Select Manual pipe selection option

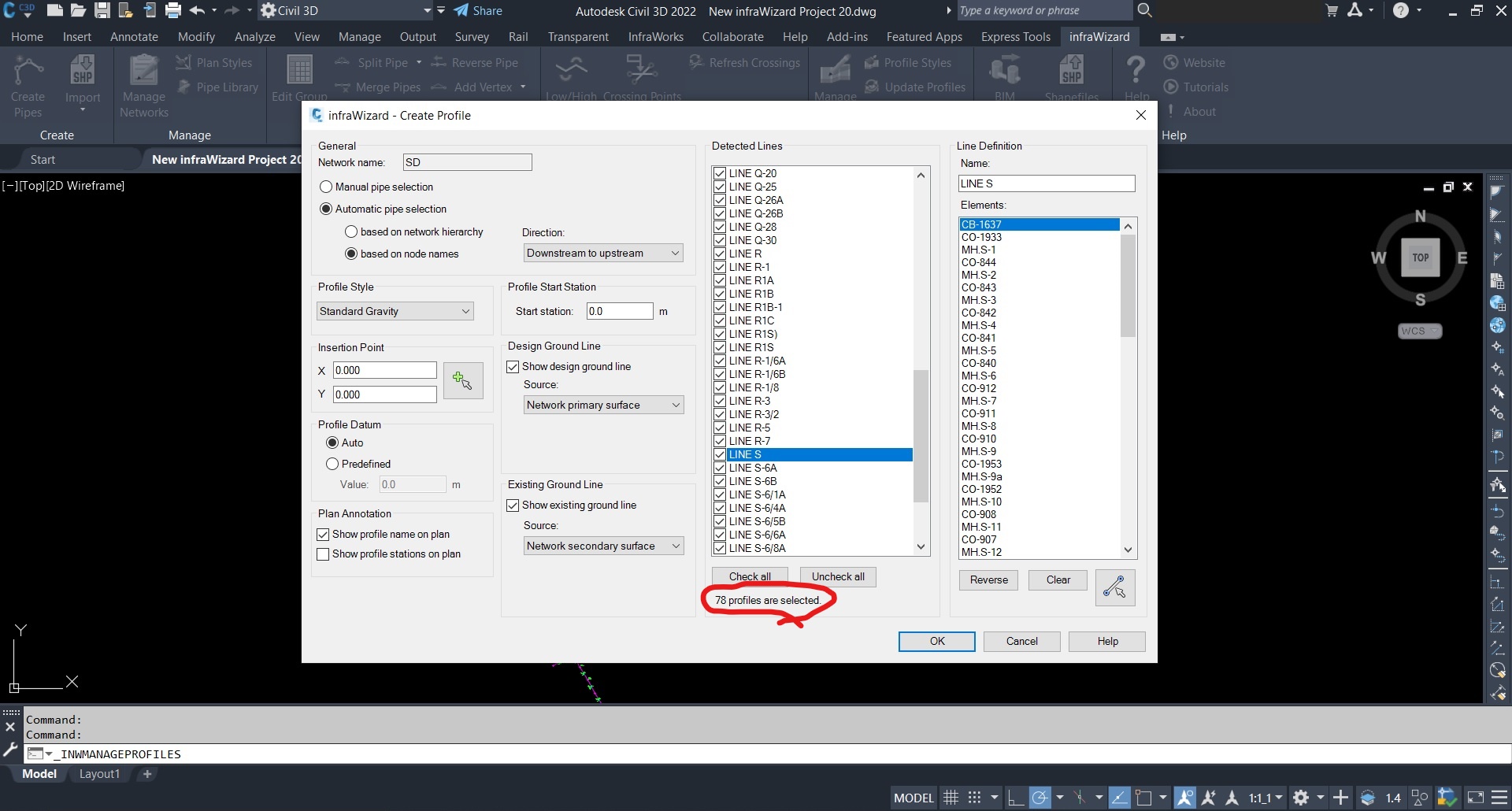pos(326,187)
